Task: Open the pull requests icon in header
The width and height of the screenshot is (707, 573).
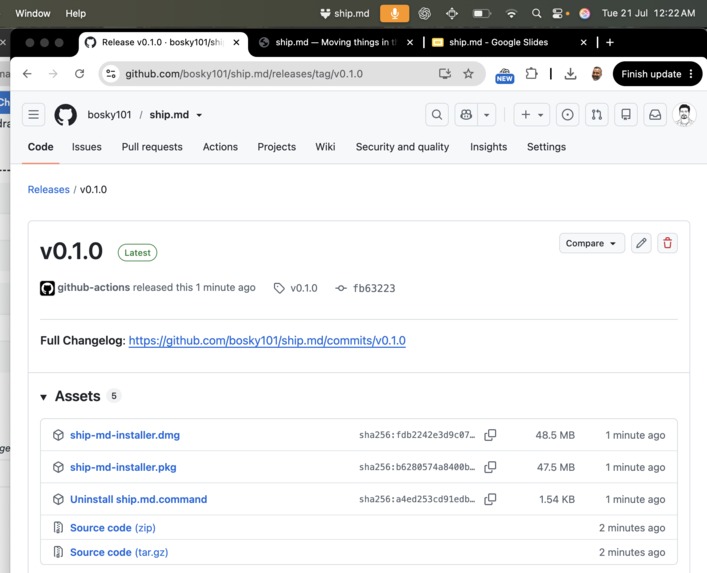Action: tap(597, 115)
